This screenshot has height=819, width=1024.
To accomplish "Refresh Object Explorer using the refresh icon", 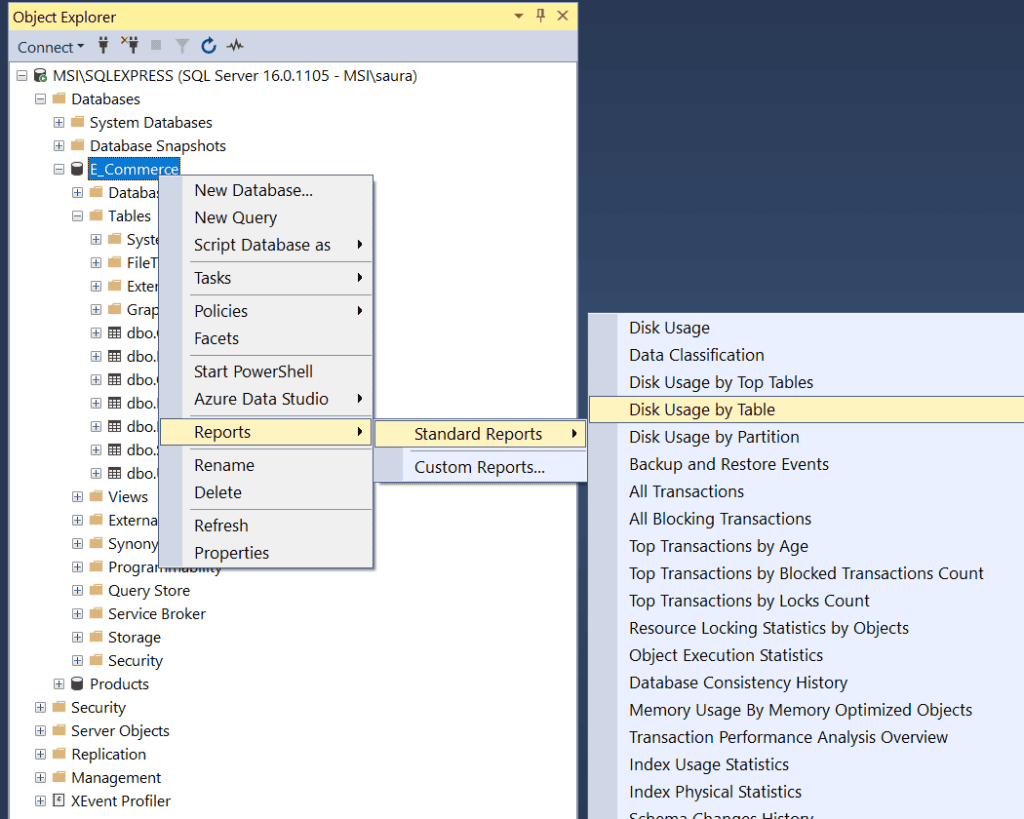I will pyautogui.click(x=207, y=46).
